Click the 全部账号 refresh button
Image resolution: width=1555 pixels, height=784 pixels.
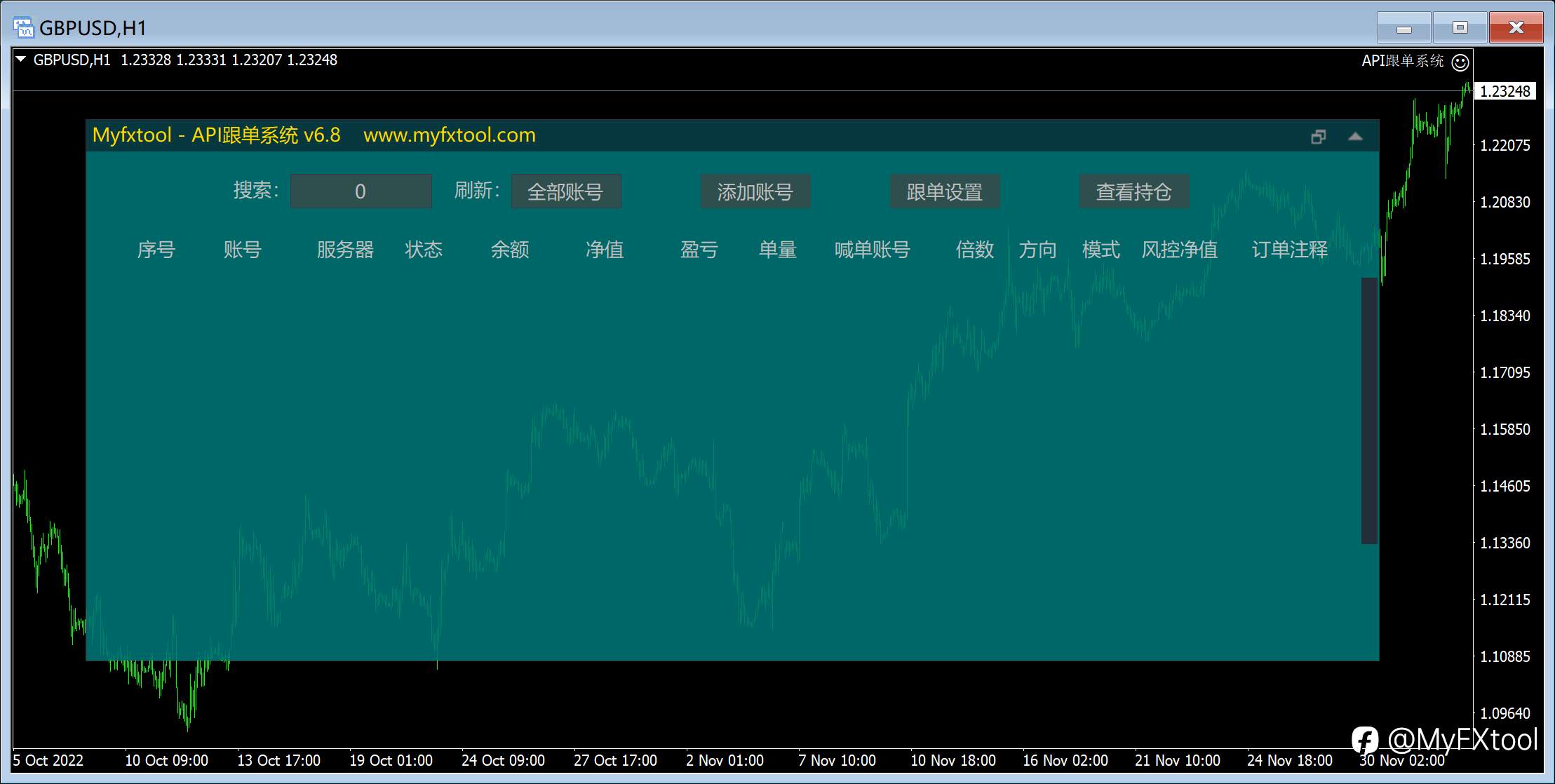[x=566, y=191]
